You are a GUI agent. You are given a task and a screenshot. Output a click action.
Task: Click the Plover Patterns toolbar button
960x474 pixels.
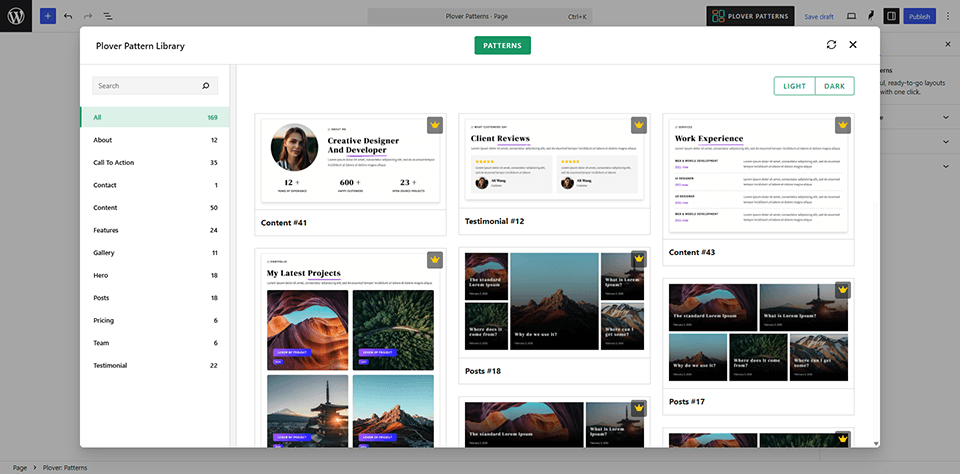coord(752,17)
